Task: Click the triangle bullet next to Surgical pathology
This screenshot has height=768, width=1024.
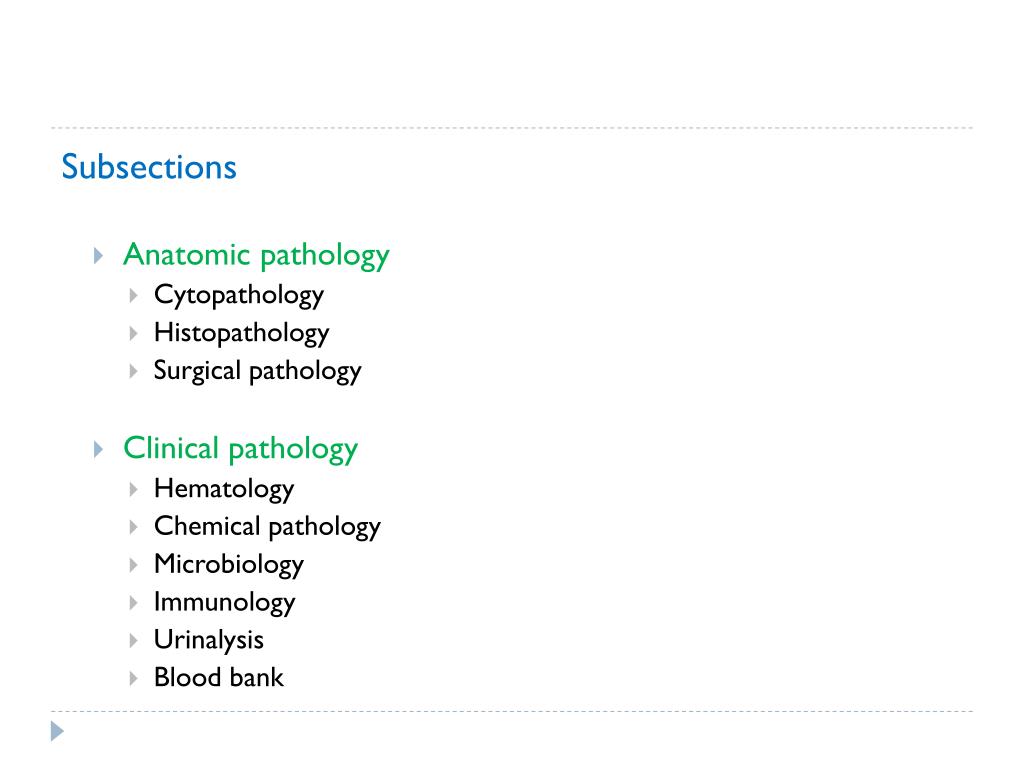Action: [133, 372]
